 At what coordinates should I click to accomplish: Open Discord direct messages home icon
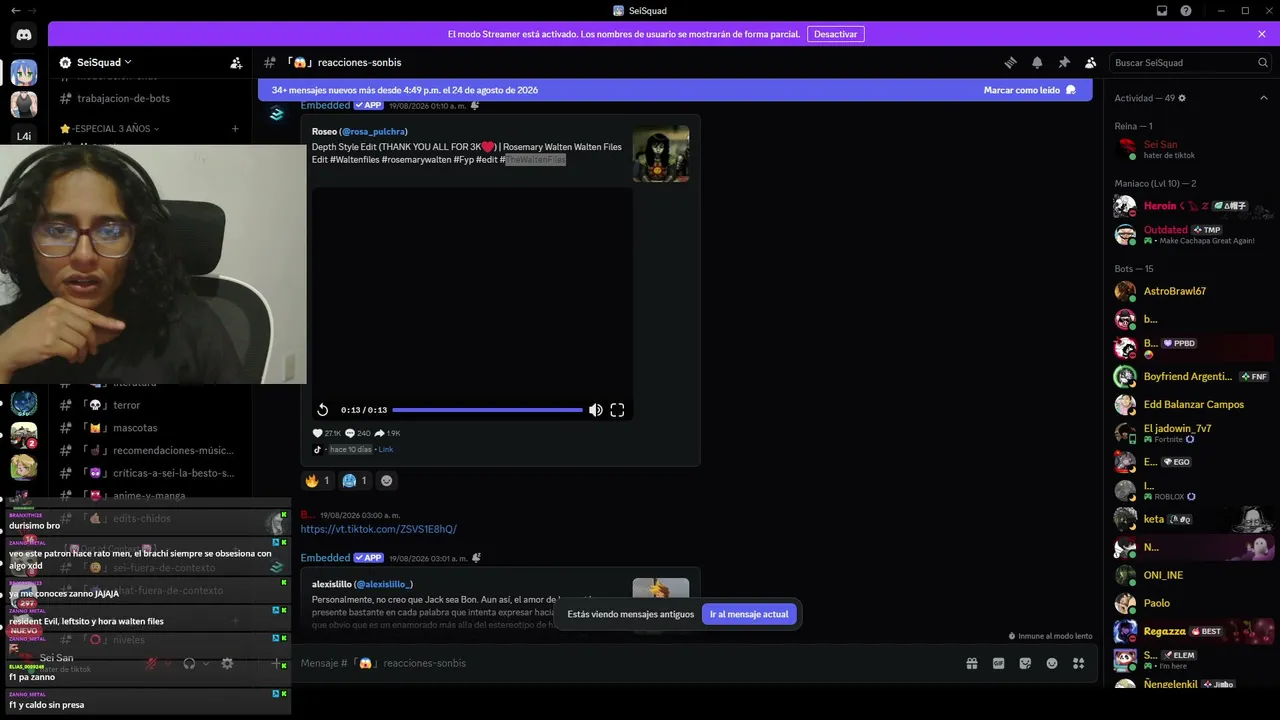click(24, 35)
